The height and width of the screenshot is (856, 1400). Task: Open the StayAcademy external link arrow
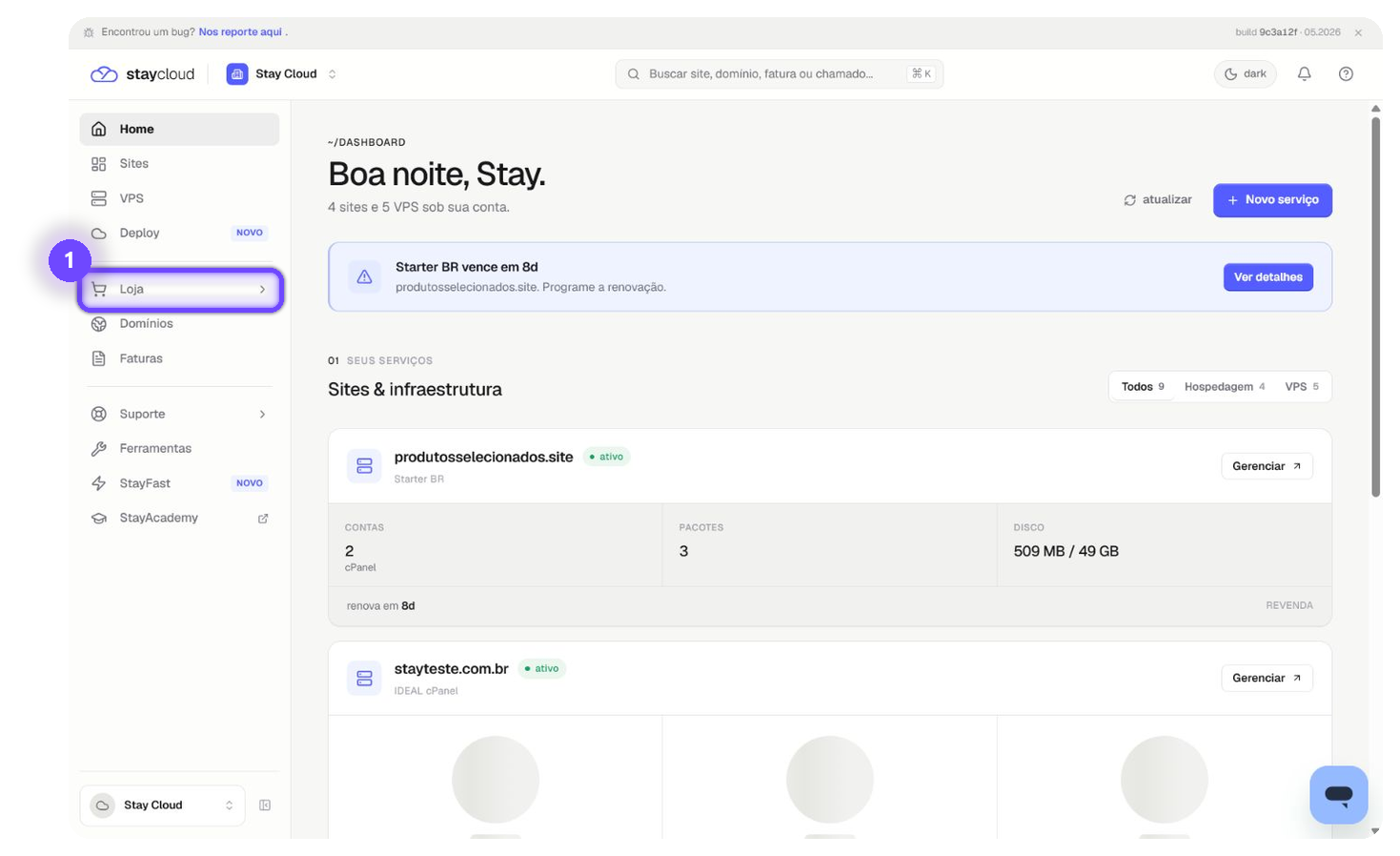pos(263,519)
